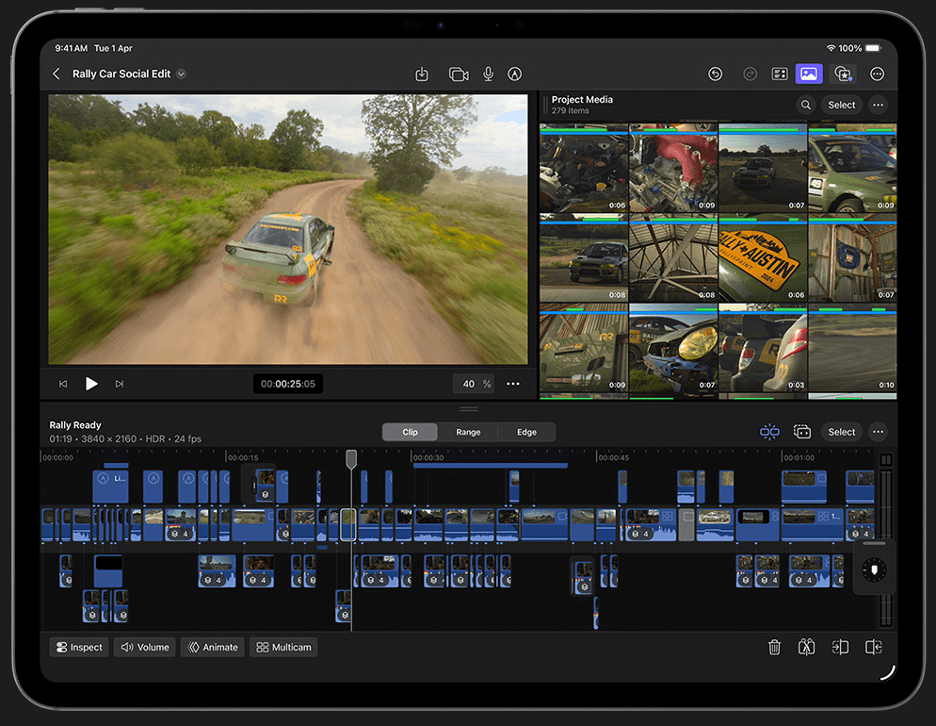This screenshot has height=726, width=936.
Task: Tap the import media icon
Action: tap(421, 74)
